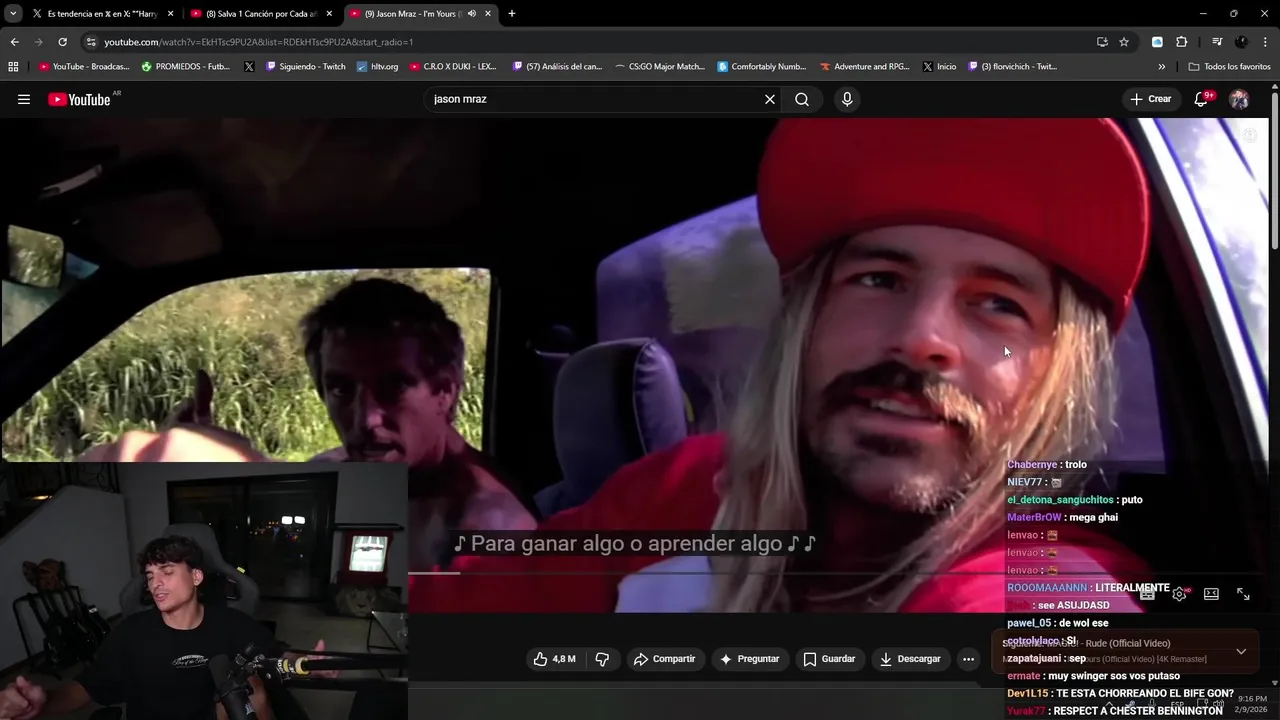This screenshot has height=720, width=1280.
Task: Open the YouTube notifications bell
Action: 1202,99
